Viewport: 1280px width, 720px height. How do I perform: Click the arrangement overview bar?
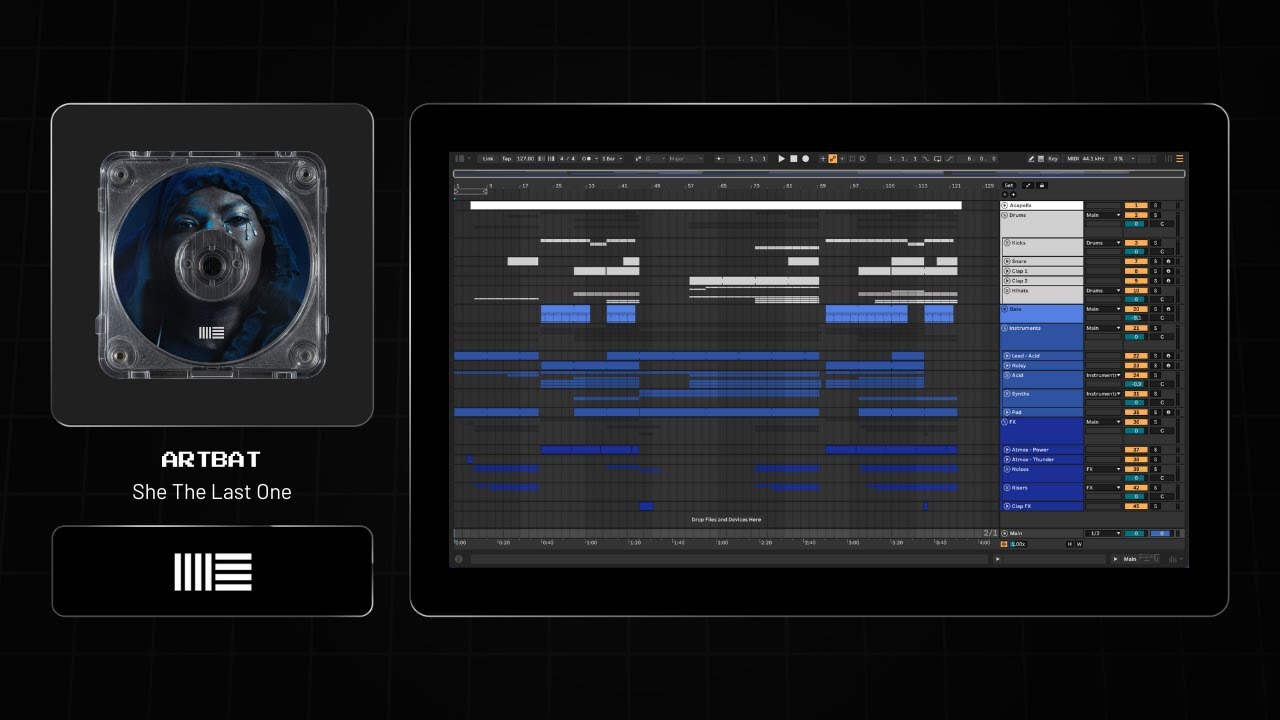(x=818, y=173)
